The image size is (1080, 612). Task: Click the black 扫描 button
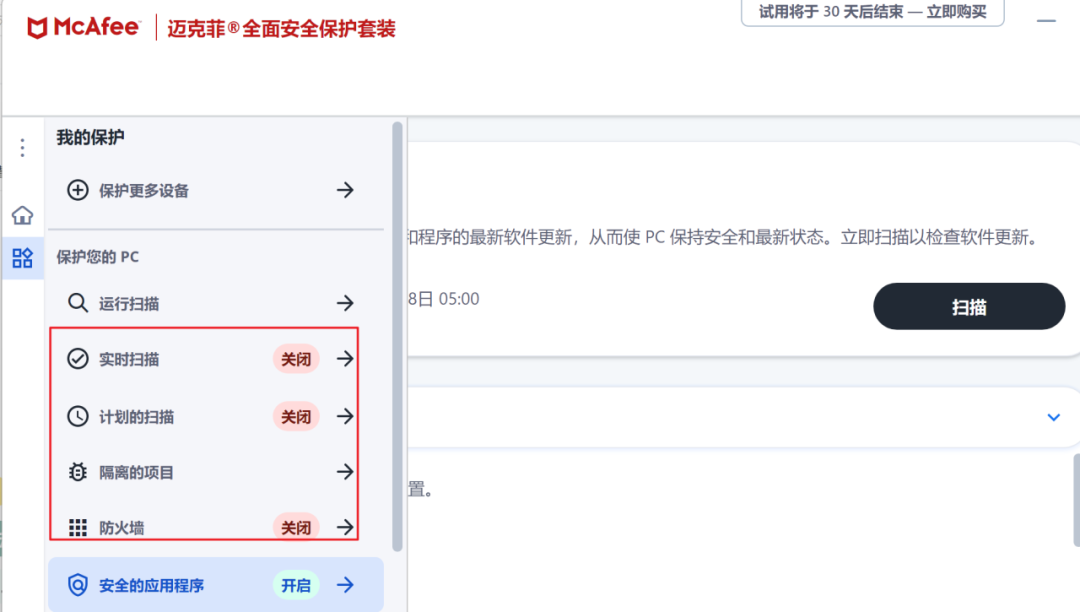[x=969, y=306]
